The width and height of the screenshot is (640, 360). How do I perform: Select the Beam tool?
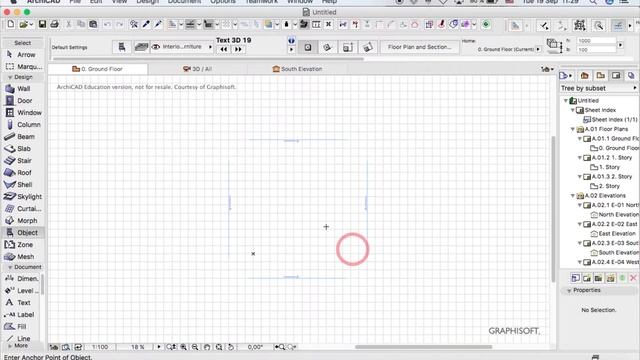pyautogui.click(x=20, y=137)
